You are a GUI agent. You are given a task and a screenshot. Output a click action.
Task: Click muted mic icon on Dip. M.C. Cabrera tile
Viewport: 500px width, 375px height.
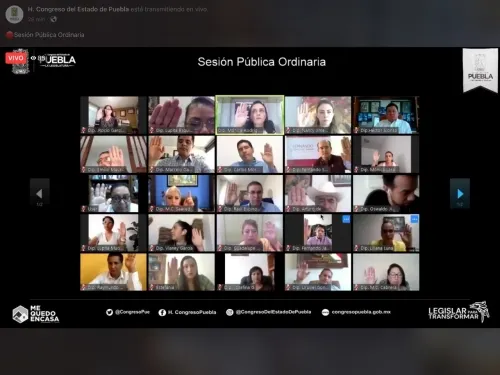tap(357, 287)
